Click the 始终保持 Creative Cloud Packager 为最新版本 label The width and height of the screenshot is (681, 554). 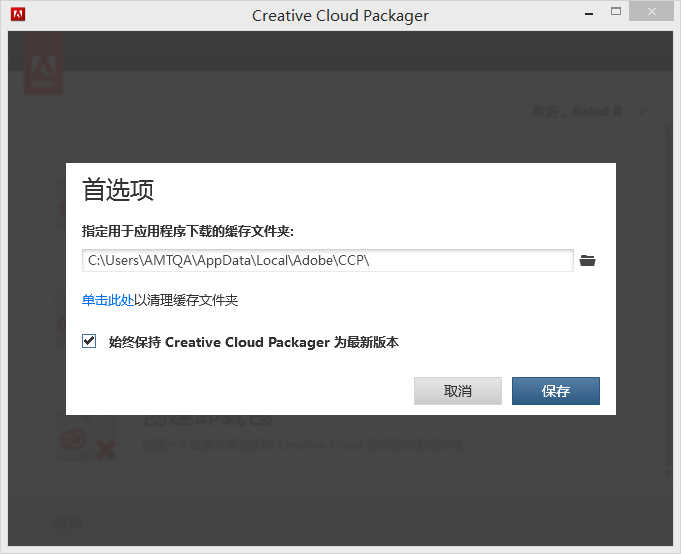coord(254,342)
